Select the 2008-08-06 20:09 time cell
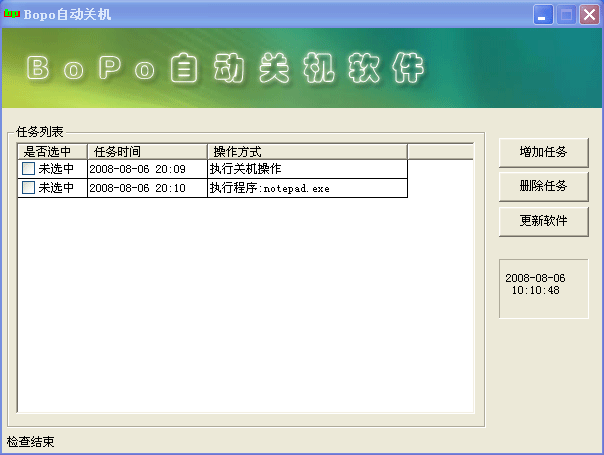 tap(146, 169)
